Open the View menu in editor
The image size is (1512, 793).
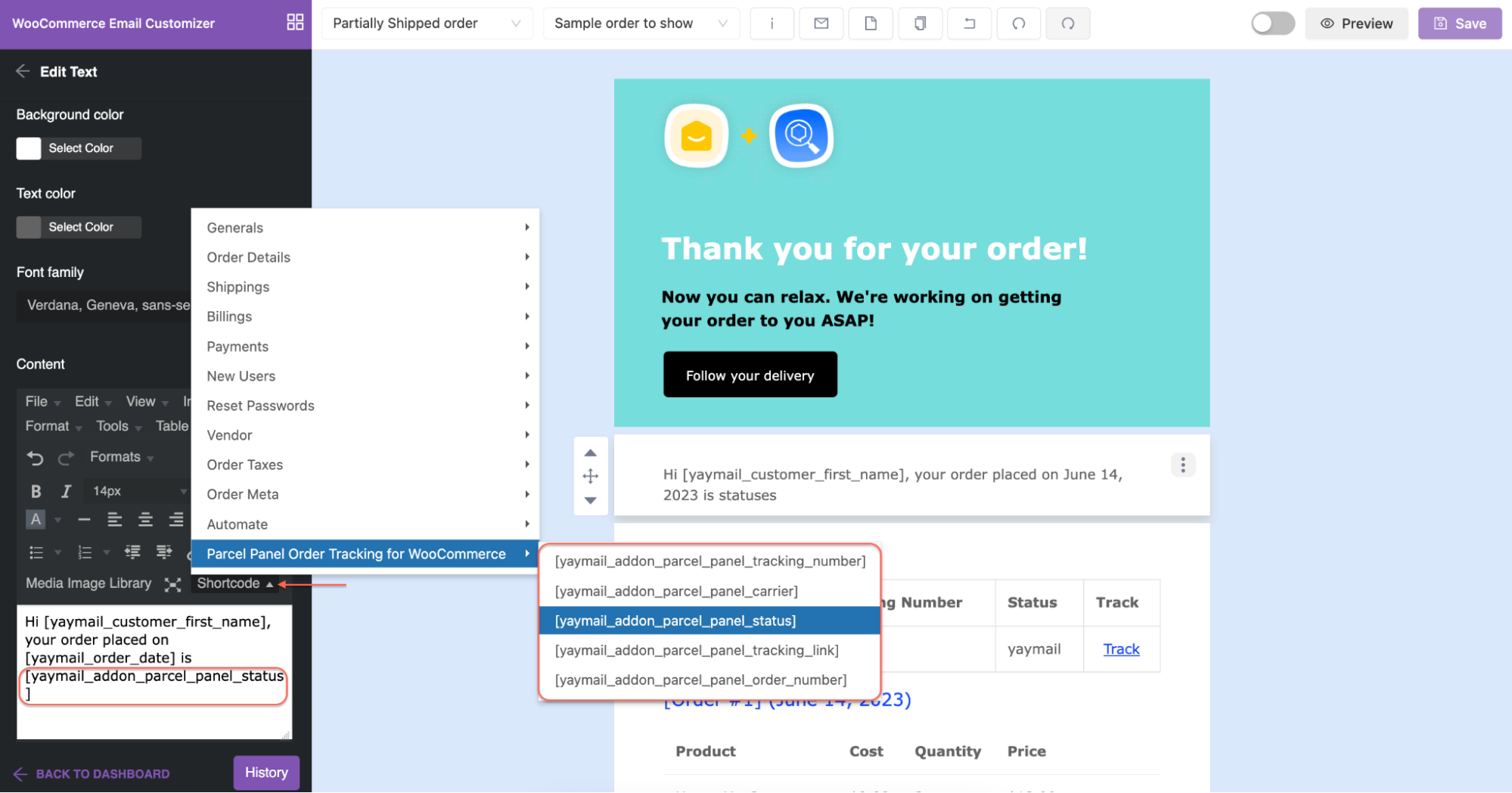point(147,402)
